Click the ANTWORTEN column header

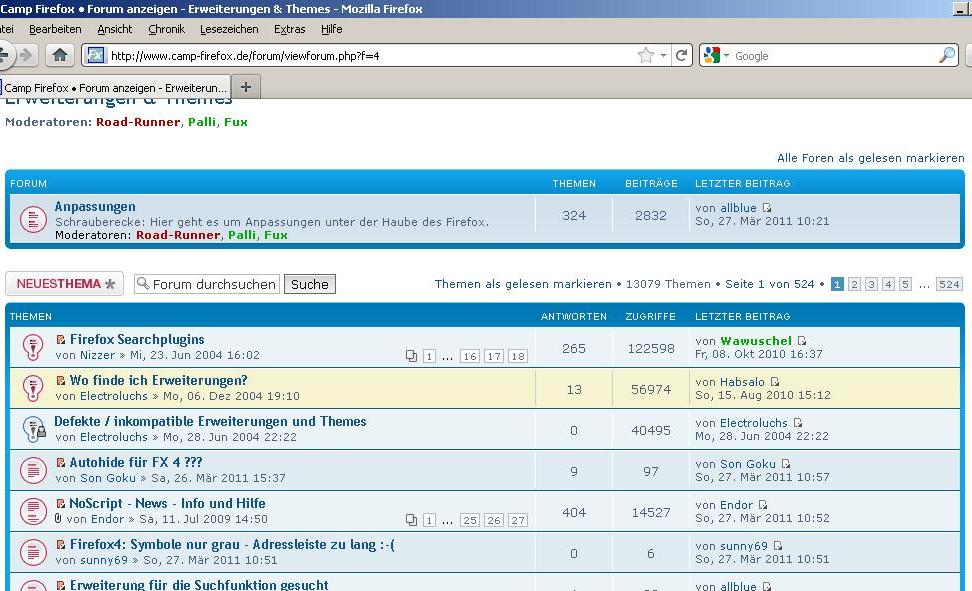pyautogui.click(x=573, y=316)
